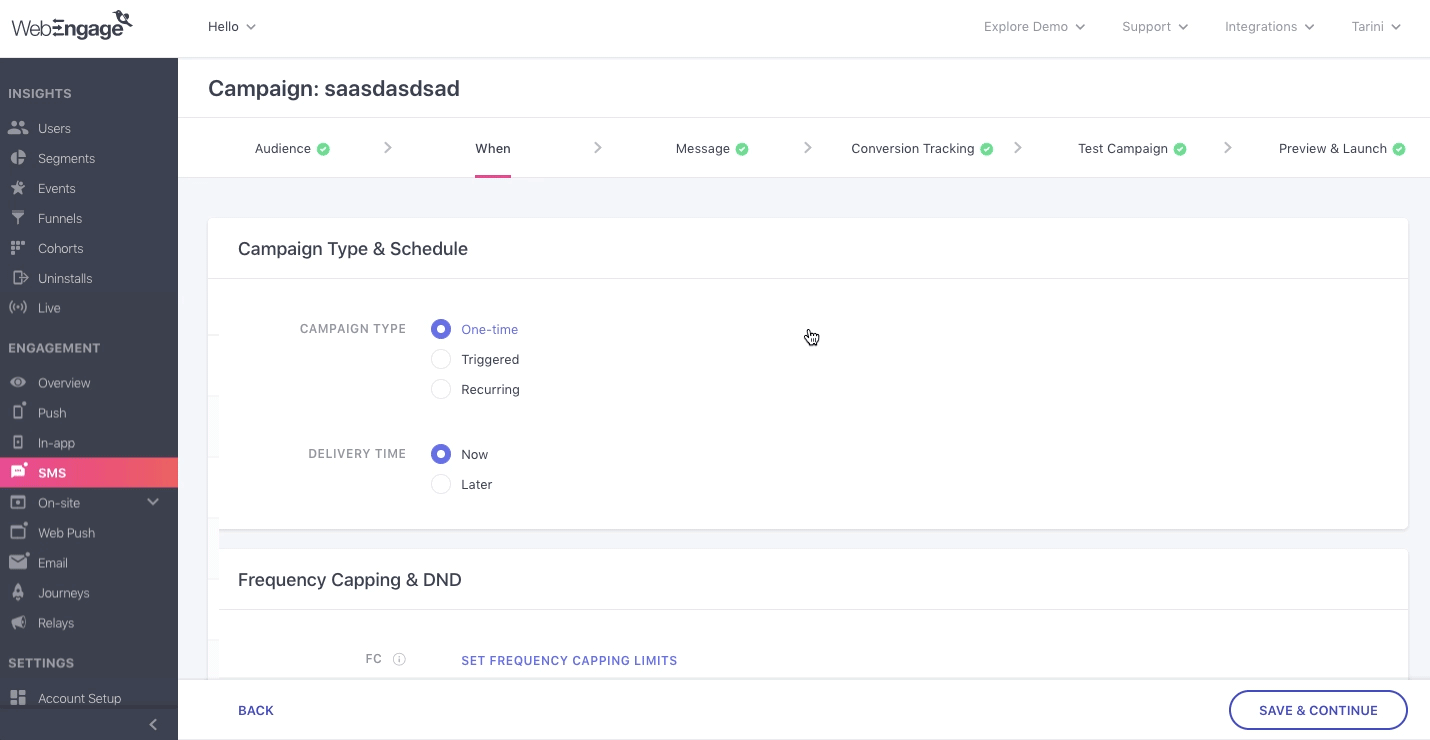Select the Recurring campaign type
1430x740 pixels.
click(x=441, y=389)
